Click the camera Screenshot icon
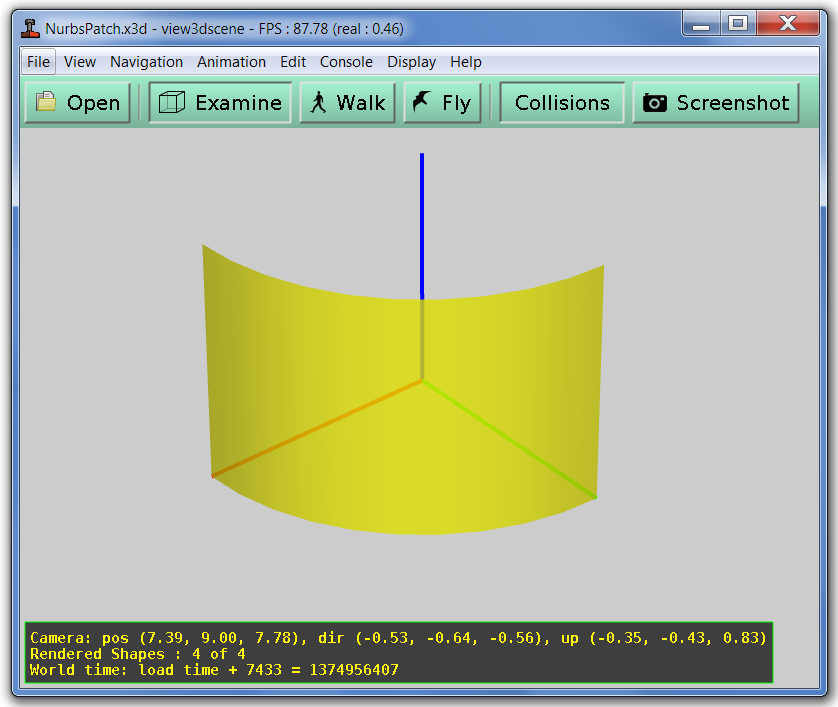838x707 pixels. (655, 102)
